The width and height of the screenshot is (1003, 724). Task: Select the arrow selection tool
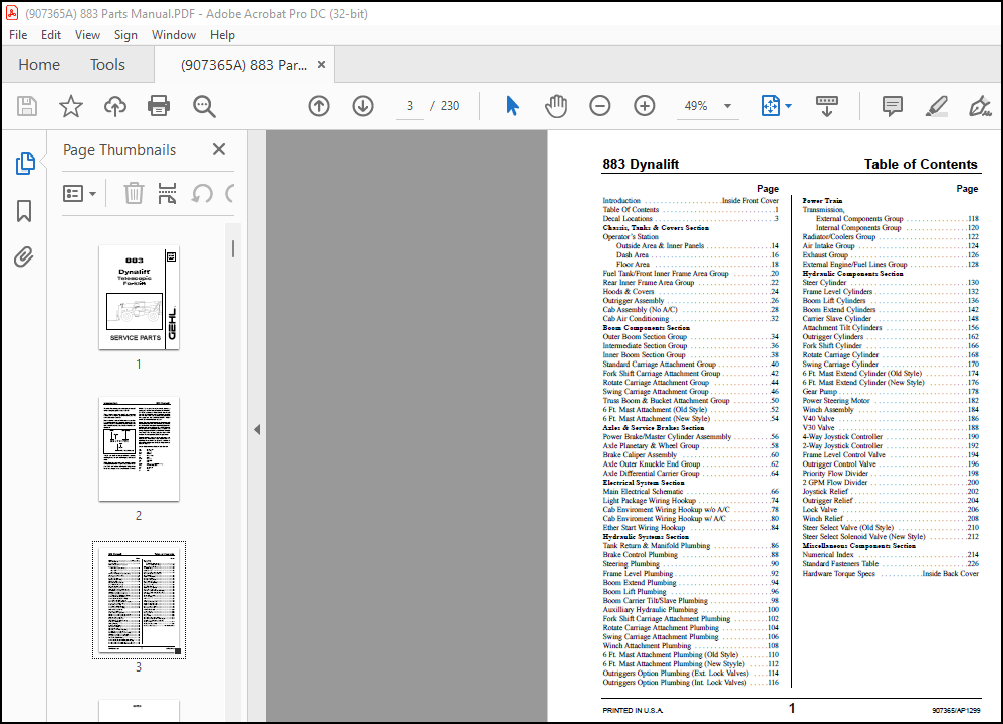coord(512,106)
